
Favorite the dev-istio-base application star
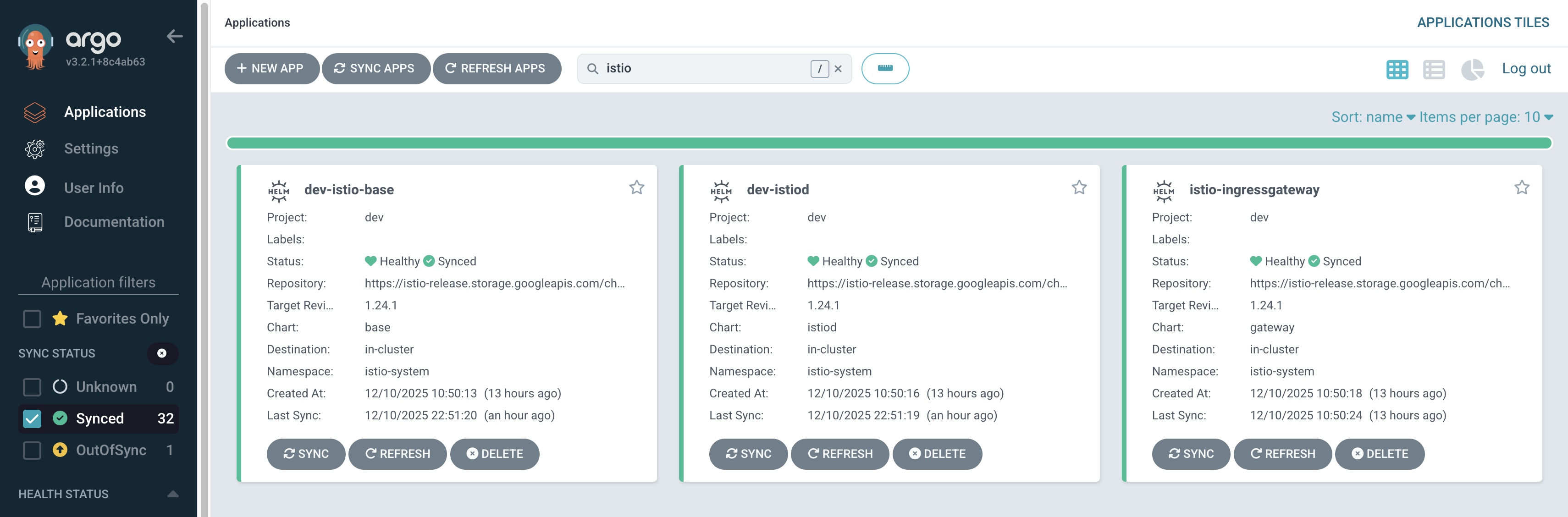pyautogui.click(x=636, y=187)
